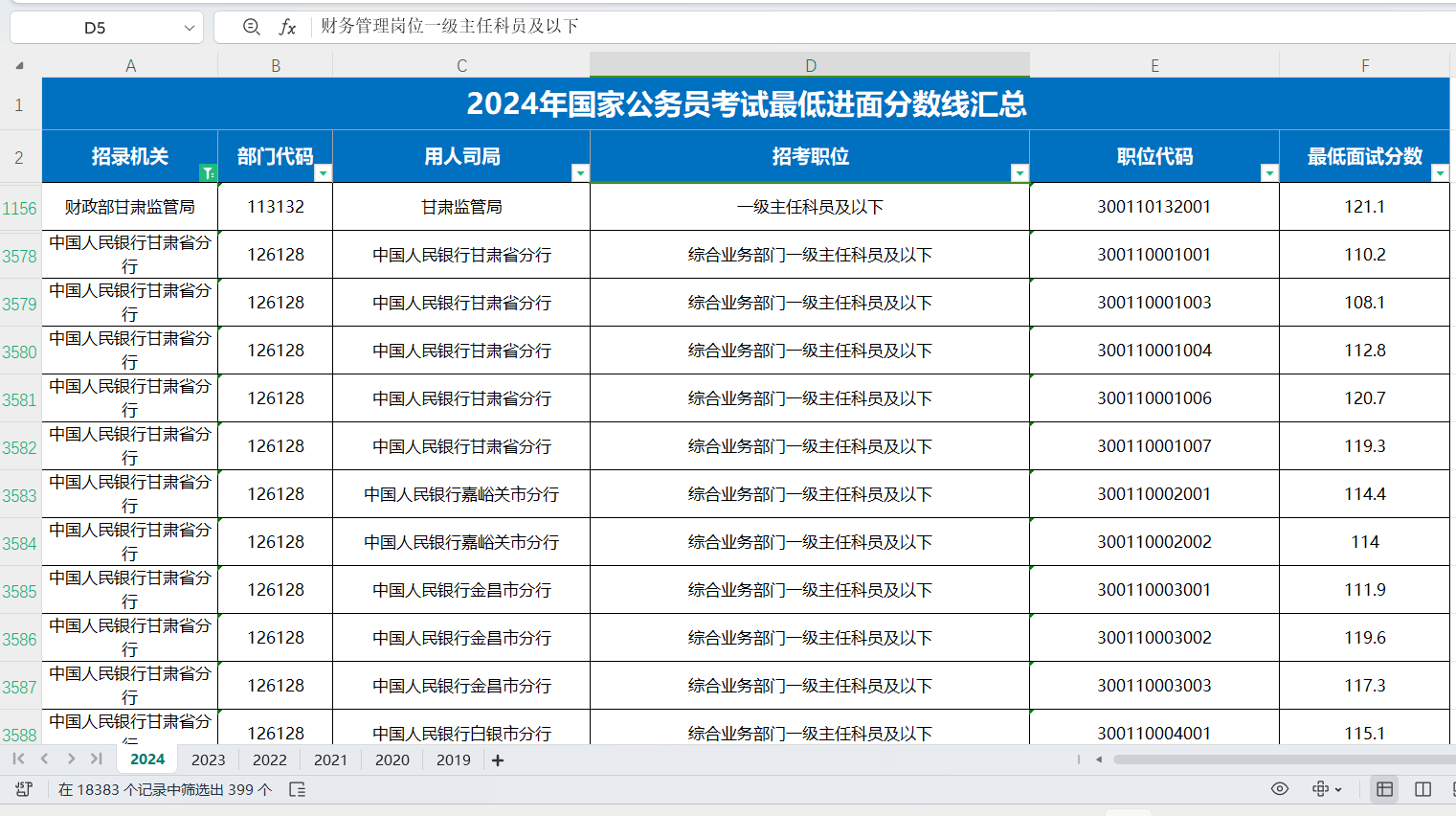The image size is (1456, 816).
Task: Switch to the 2019 sheet tab
Action: coord(454,759)
